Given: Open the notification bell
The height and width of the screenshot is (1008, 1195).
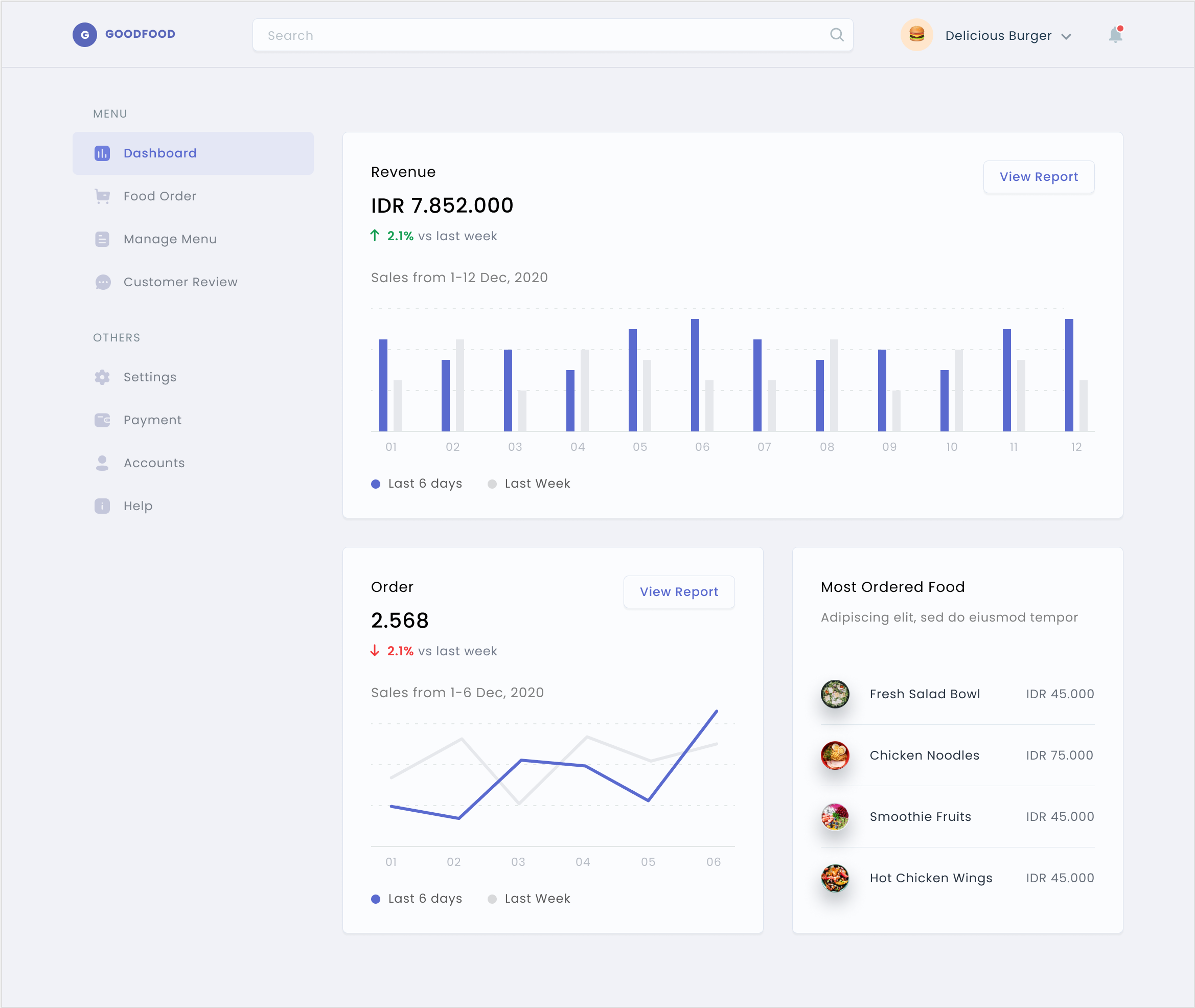Looking at the screenshot, I should [x=1115, y=35].
